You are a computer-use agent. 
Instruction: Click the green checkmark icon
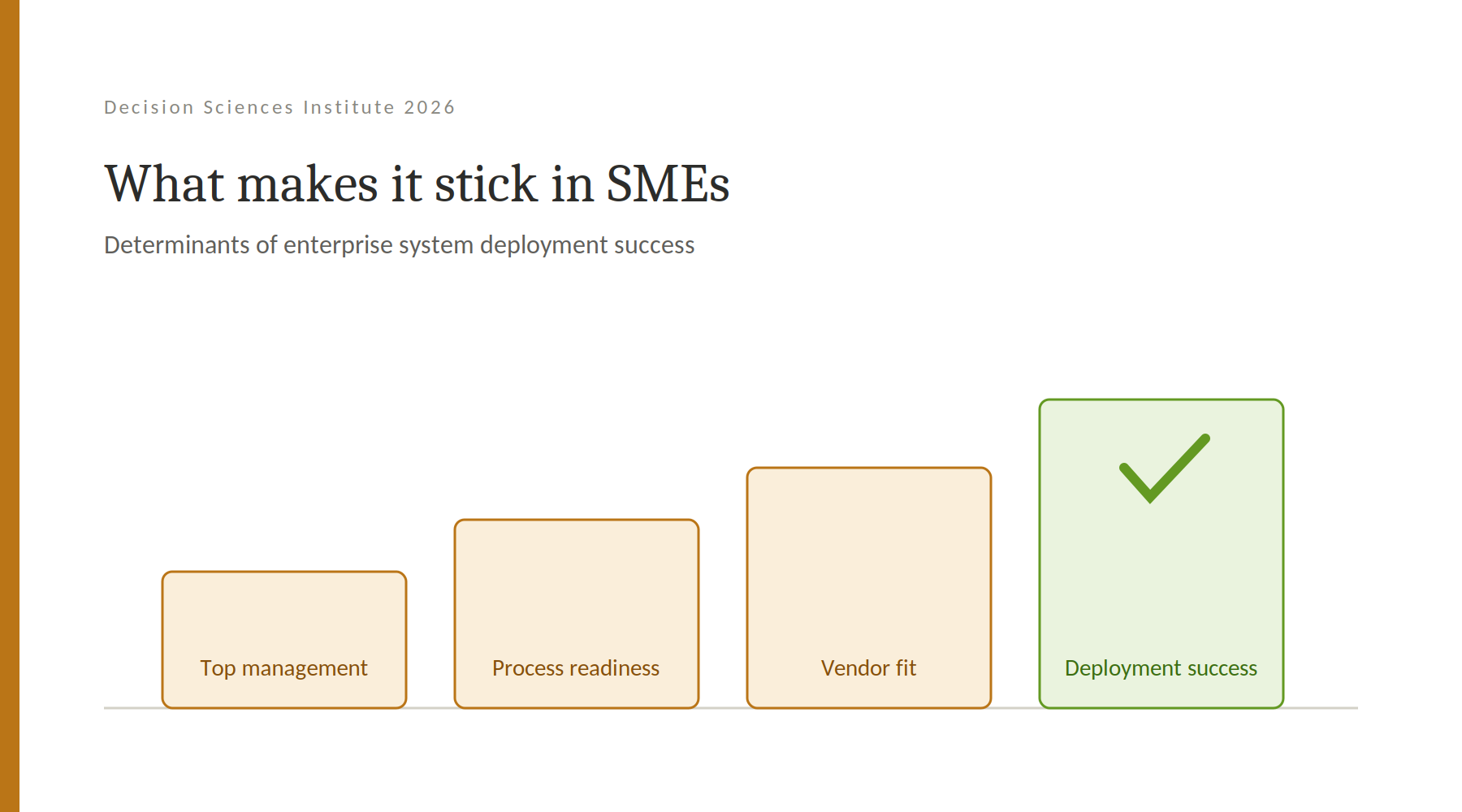(x=1165, y=469)
